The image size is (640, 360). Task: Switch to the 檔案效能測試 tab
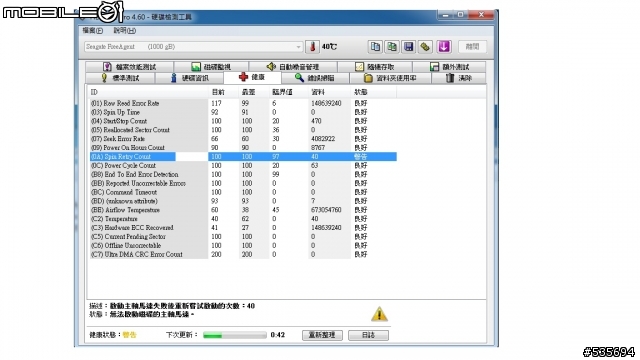pyautogui.click(x=129, y=67)
